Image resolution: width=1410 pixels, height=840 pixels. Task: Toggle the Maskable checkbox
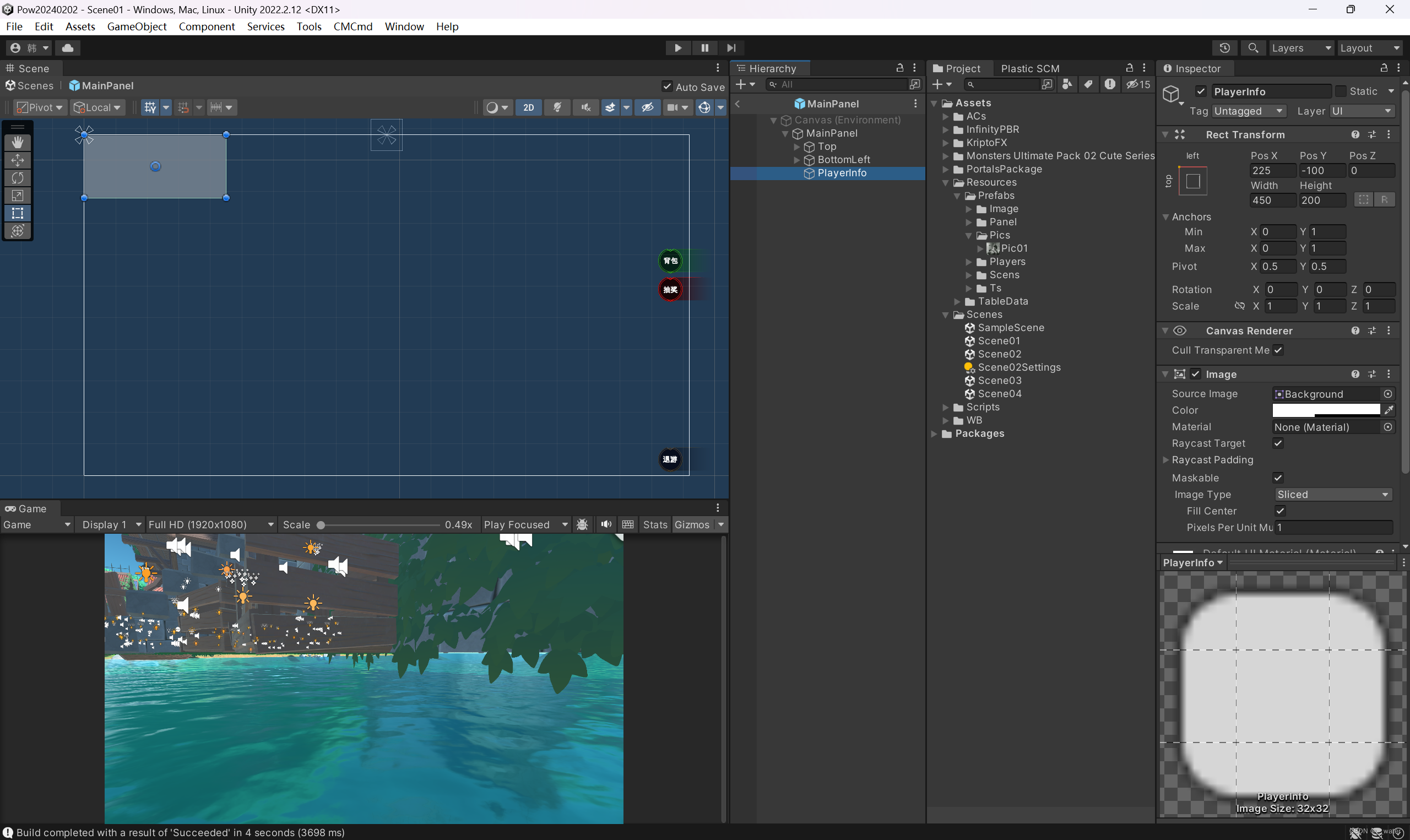pos(1278,477)
